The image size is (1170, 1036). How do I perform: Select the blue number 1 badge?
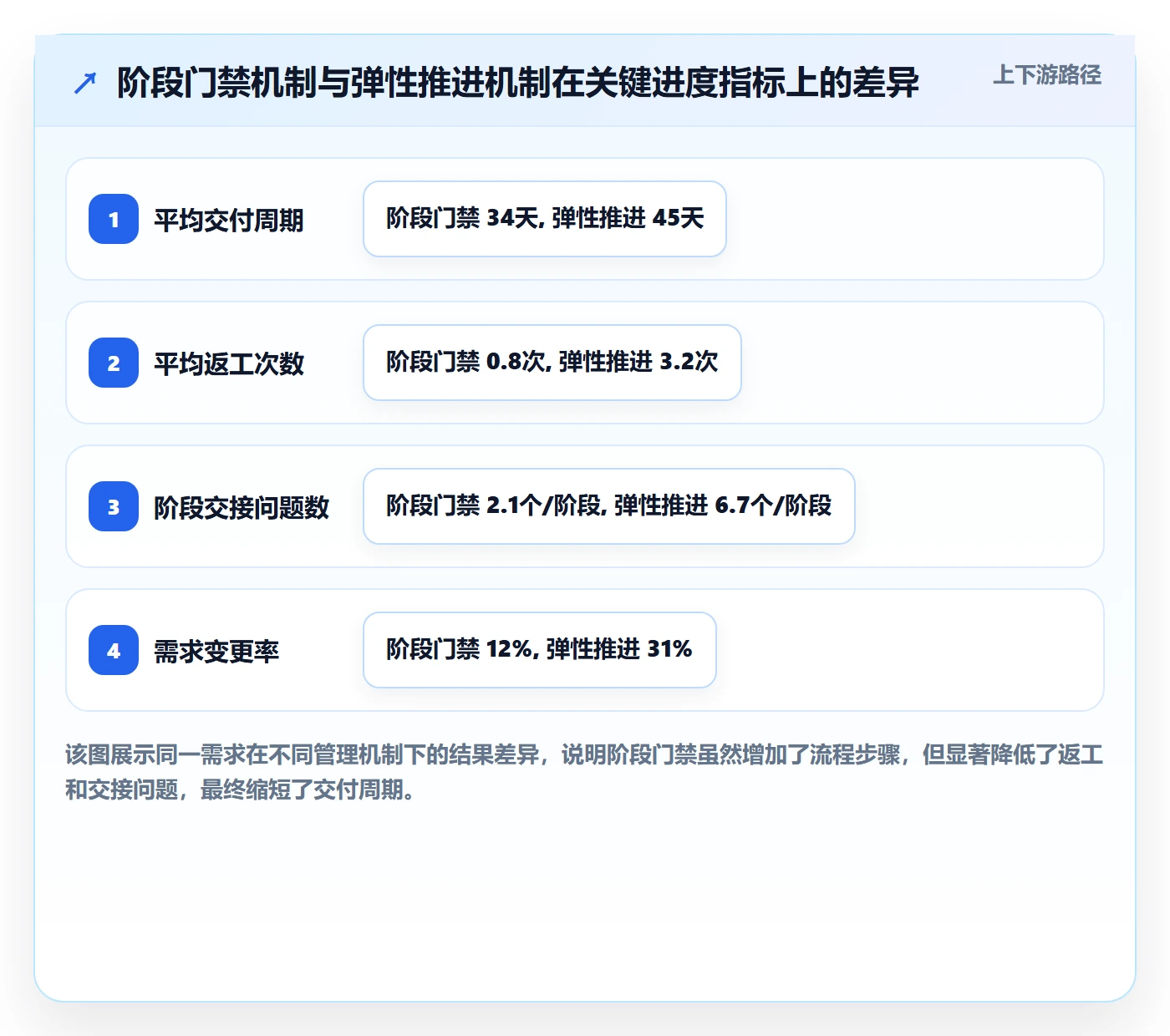click(114, 219)
